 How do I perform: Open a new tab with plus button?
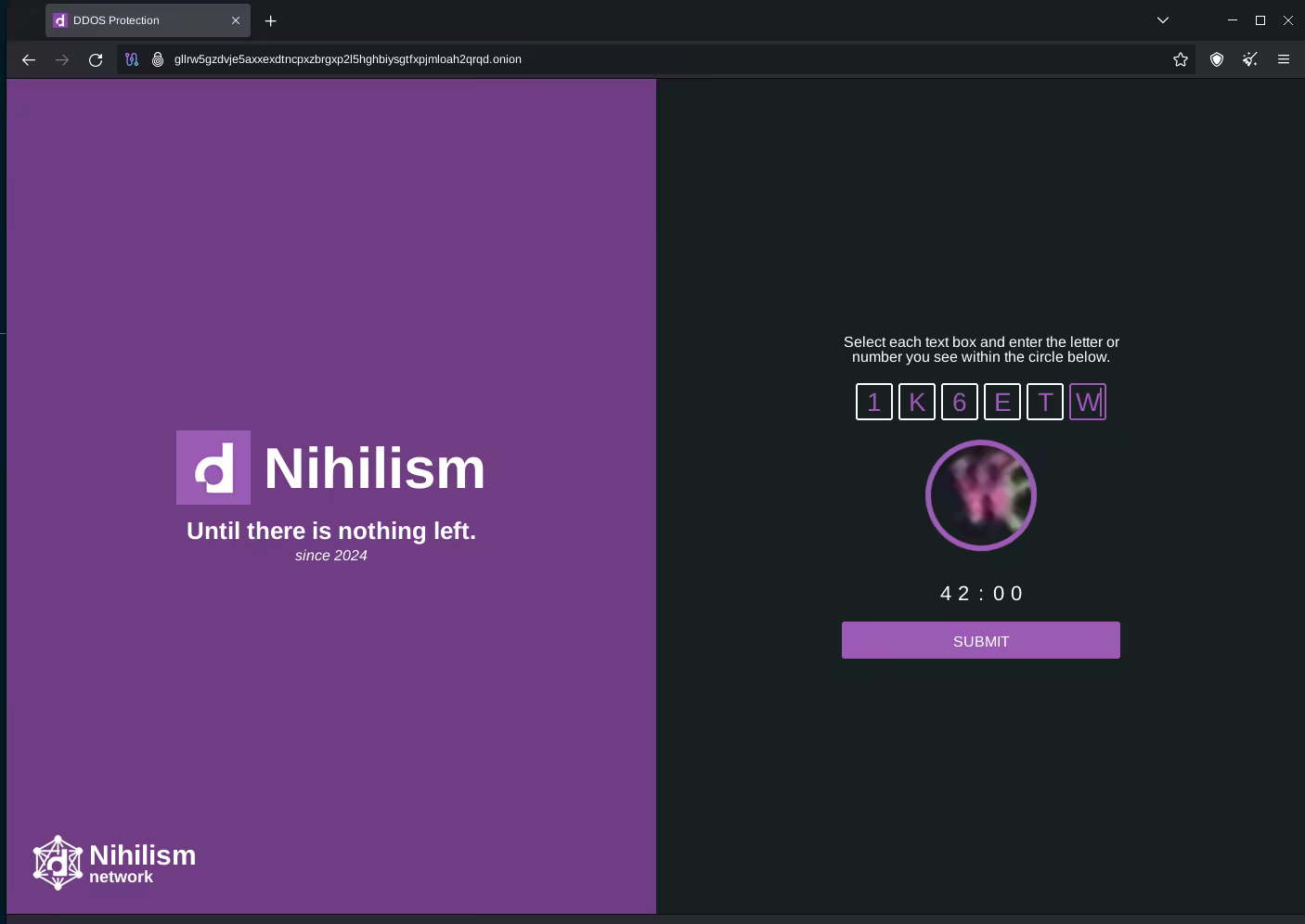coord(271,20)
